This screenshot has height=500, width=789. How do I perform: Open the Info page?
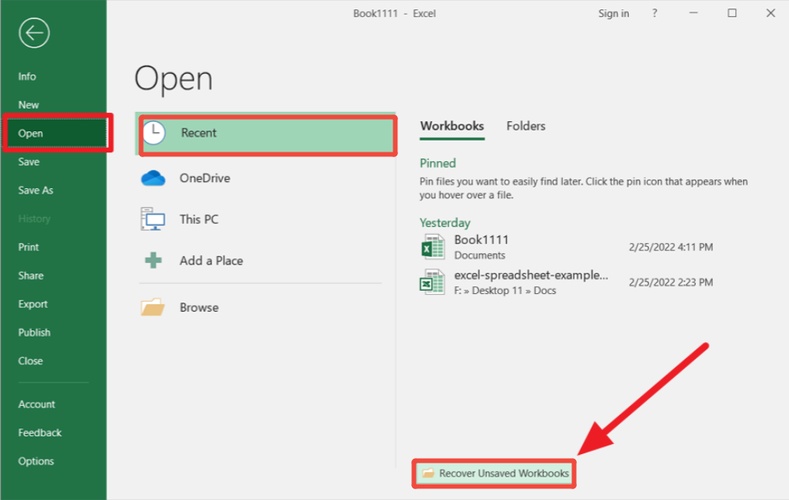(x=27, y=76)
